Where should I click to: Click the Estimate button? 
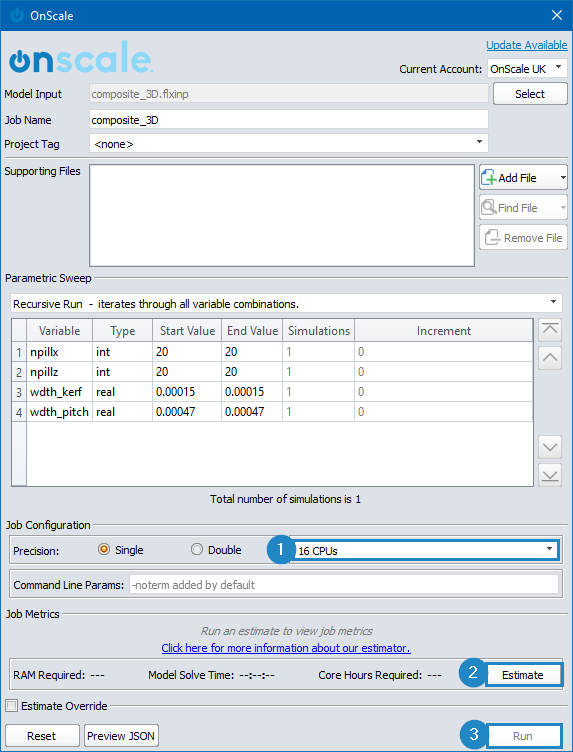pyautogui.click(x=523, y=675)
